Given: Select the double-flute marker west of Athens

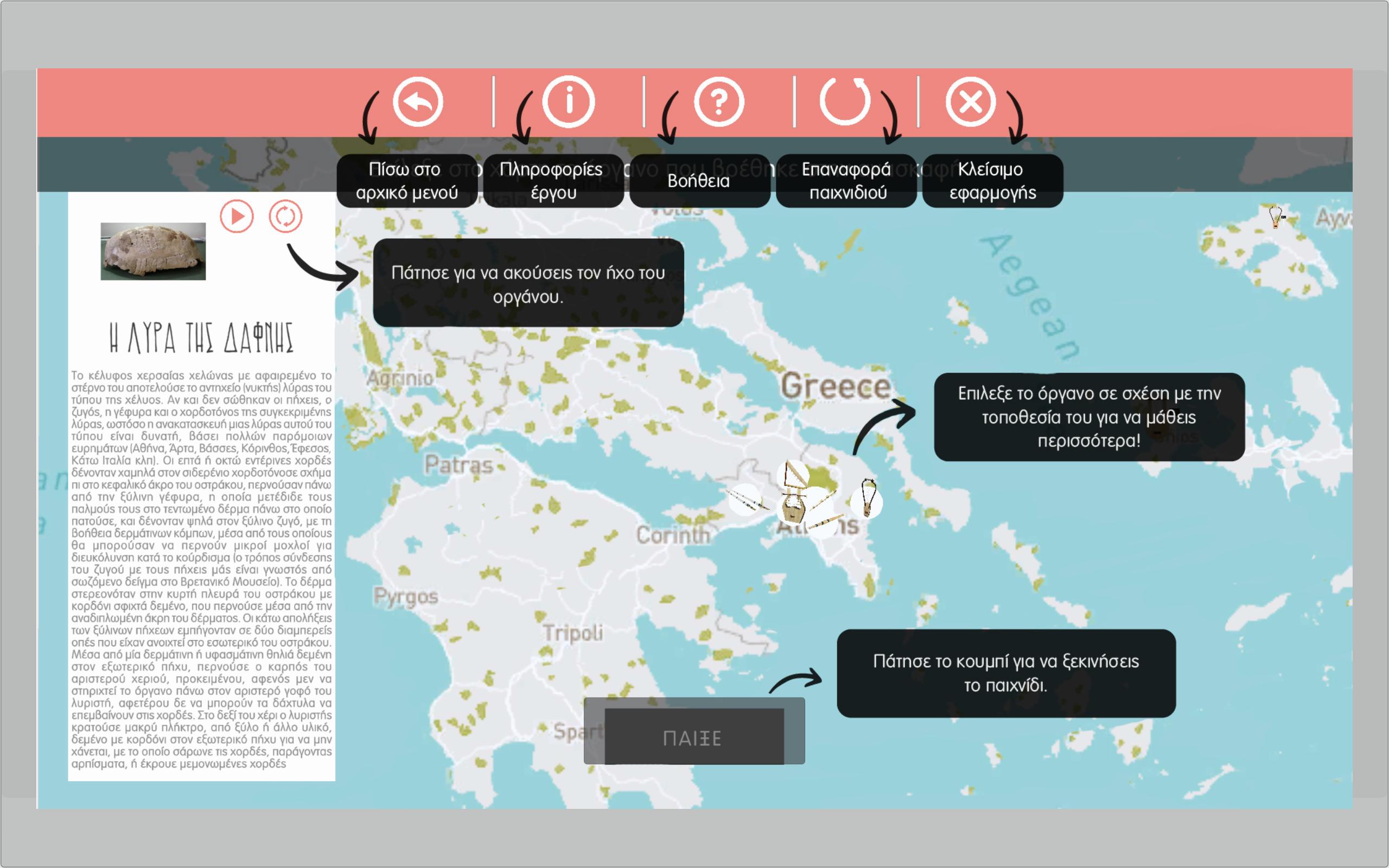Looking at the screenshot, I should 745,500.
